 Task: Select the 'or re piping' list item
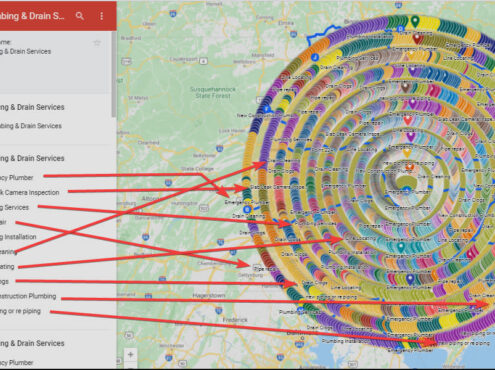pyautogui.click(x=20, y=311)
